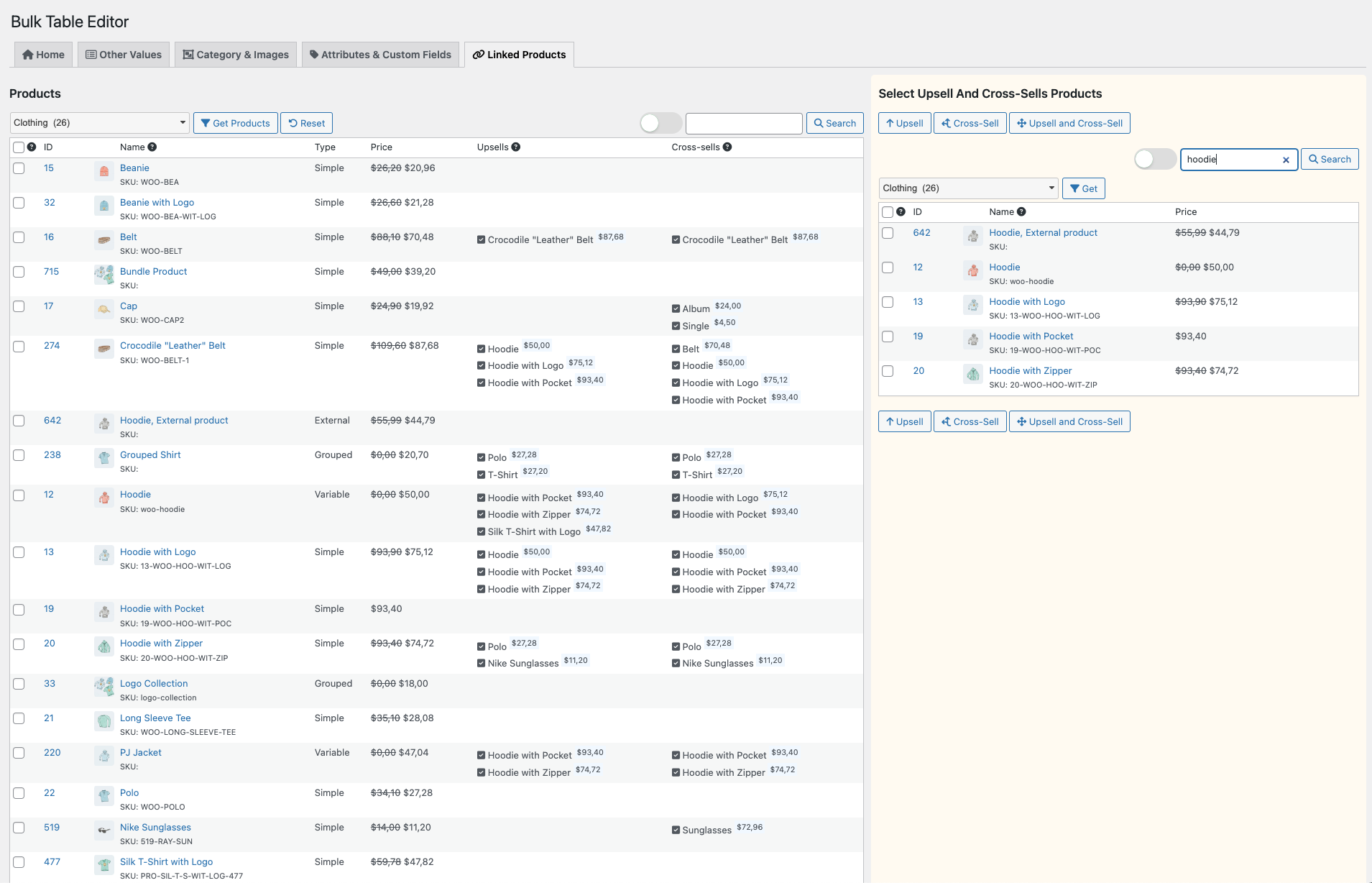Flip the toggle switch near the left search box
The width and height of the screenshot is (1372, 883).
point(660,123)
